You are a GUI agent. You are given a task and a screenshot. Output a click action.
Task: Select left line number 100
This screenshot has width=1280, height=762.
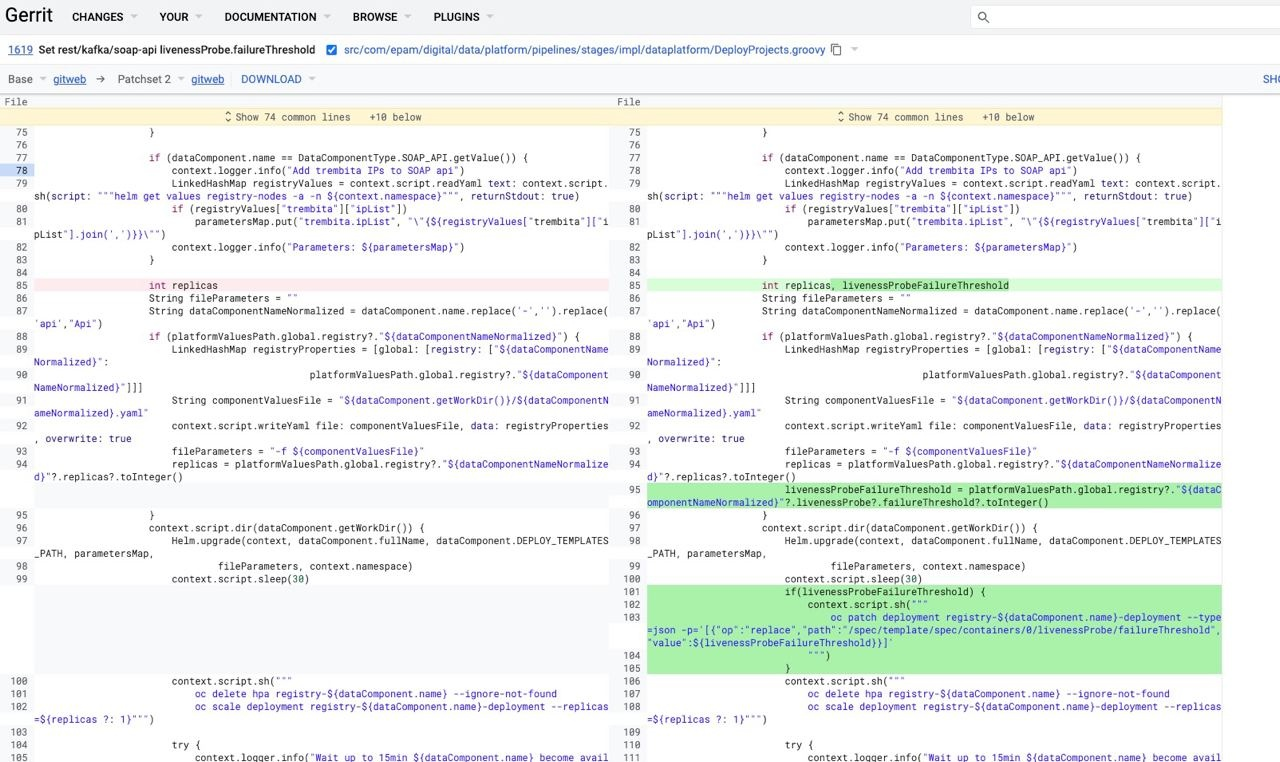18,681
